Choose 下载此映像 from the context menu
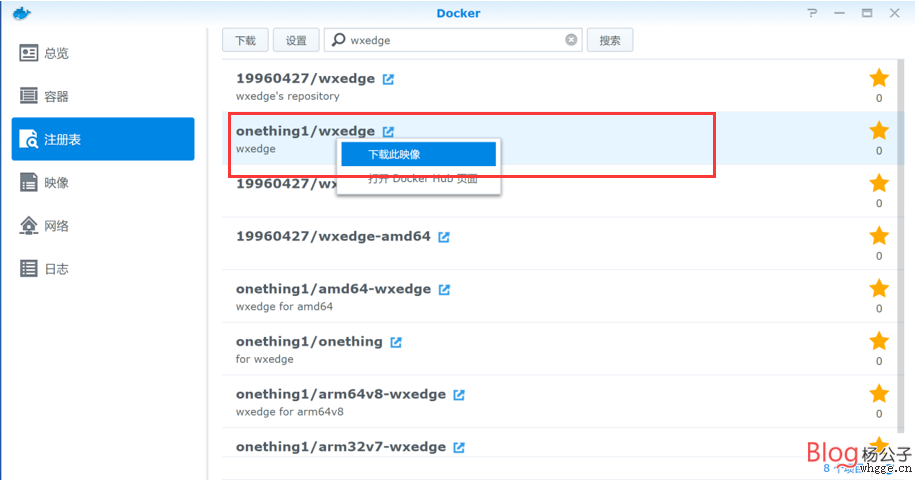The image size is (920, 480). [418, 154]
